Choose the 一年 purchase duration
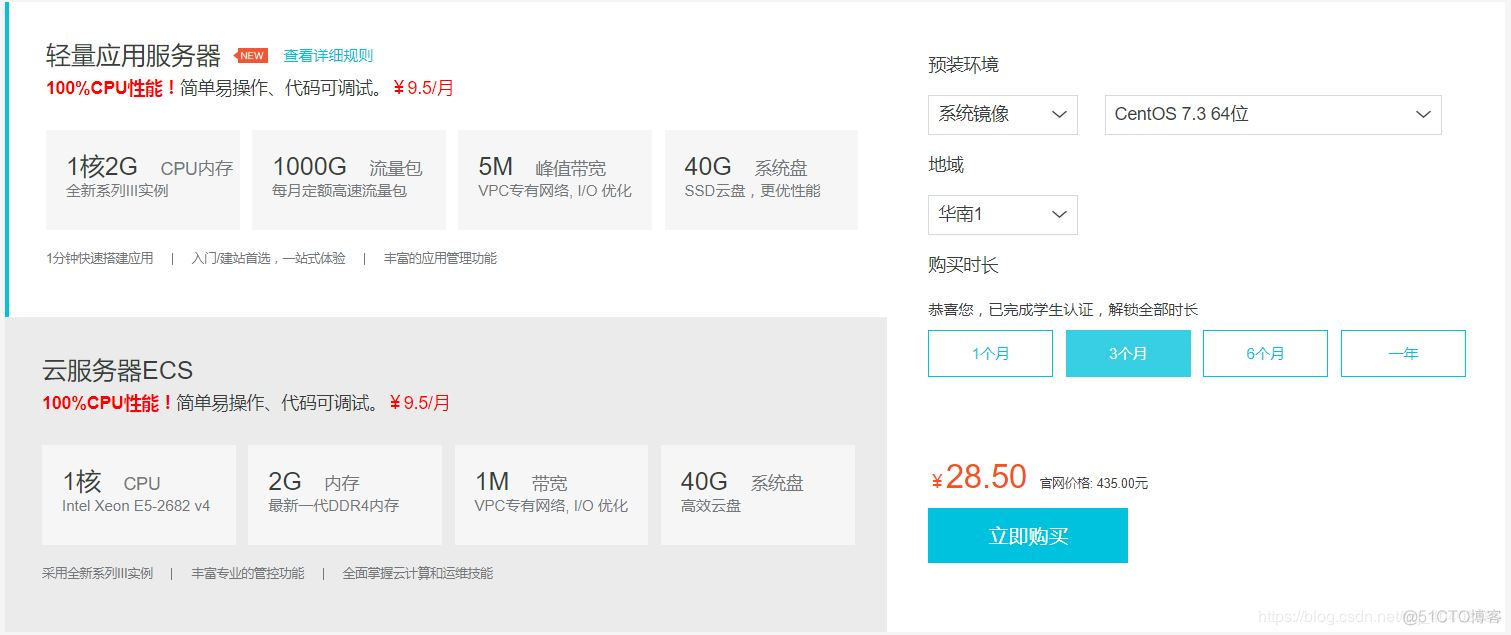1511x635 pixels. [x=1403, y=354]
